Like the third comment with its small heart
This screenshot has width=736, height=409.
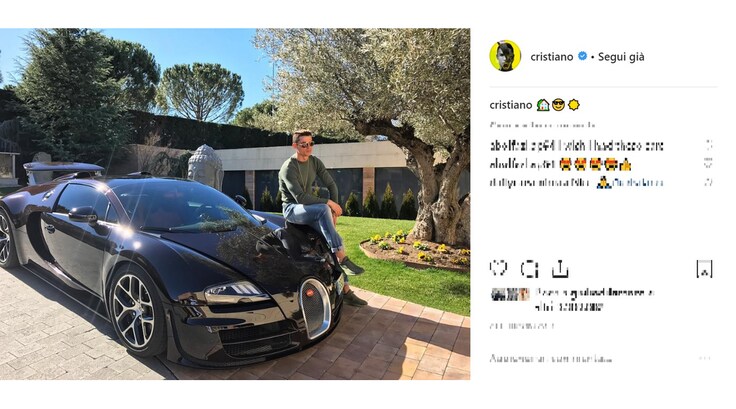(x=709, y=182)
